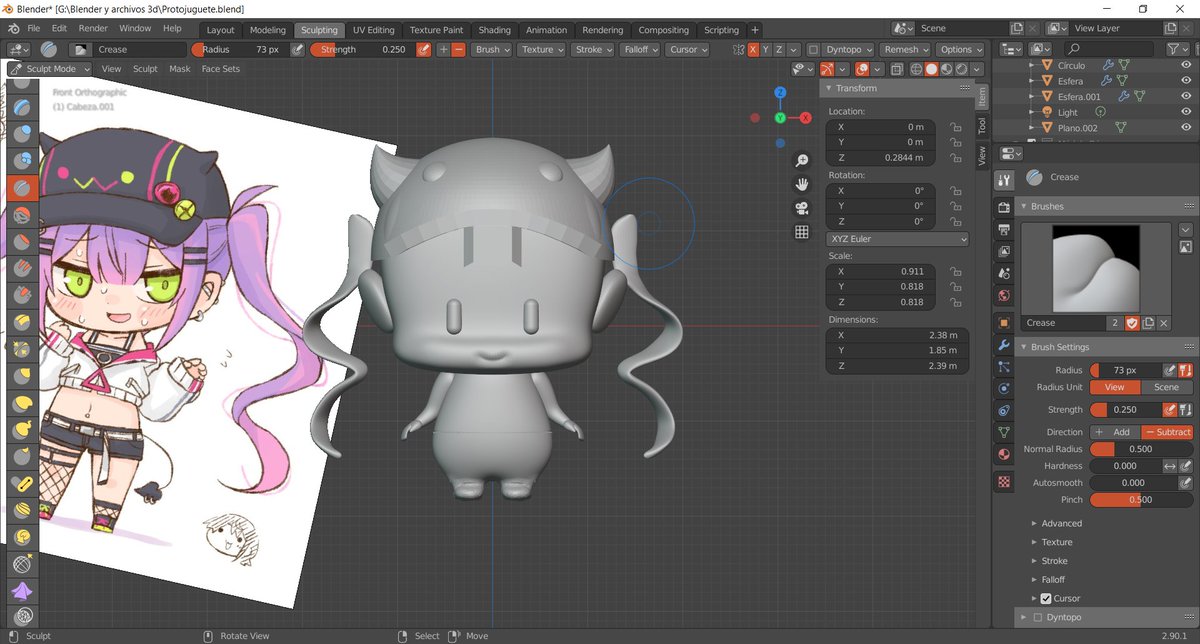The width and height of the screenshot is (1200, 644).
Task: Set brush direction to Add
Action: click(1115, 432)
